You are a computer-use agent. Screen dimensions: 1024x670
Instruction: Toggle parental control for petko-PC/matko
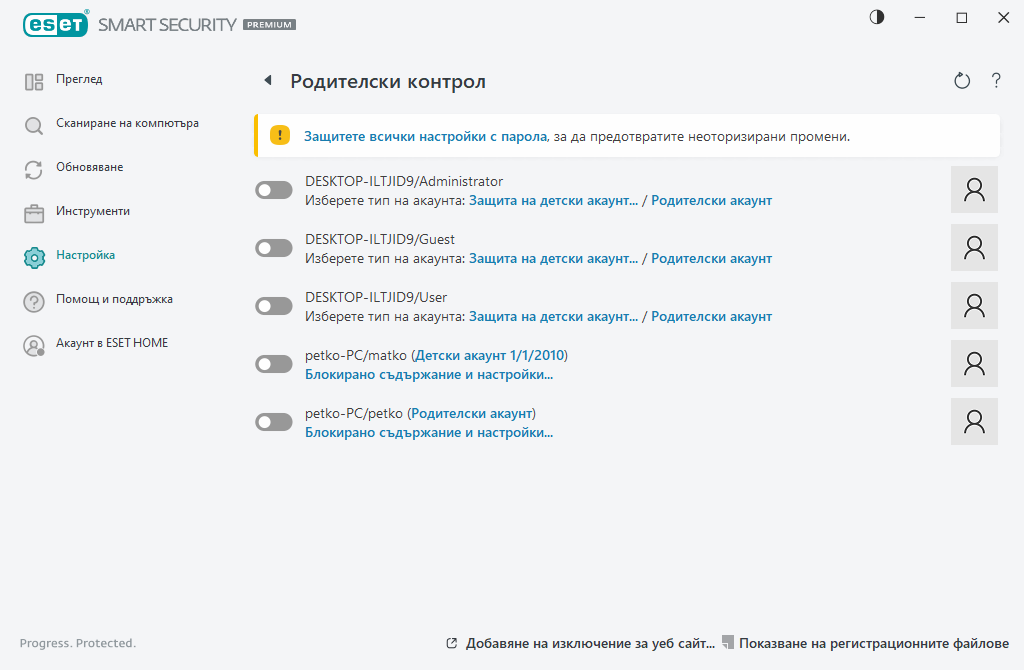click(x=273, y=363)
